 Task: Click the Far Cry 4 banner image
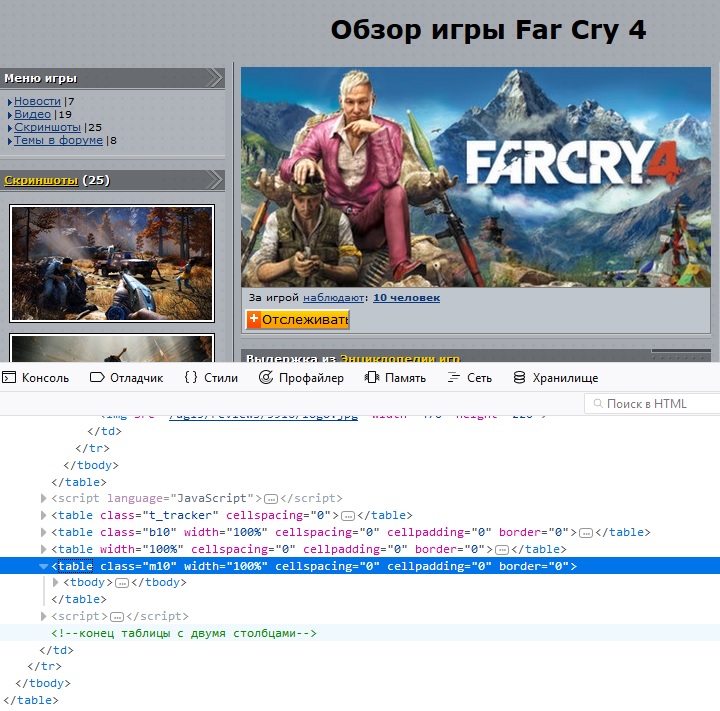point(476,177)
